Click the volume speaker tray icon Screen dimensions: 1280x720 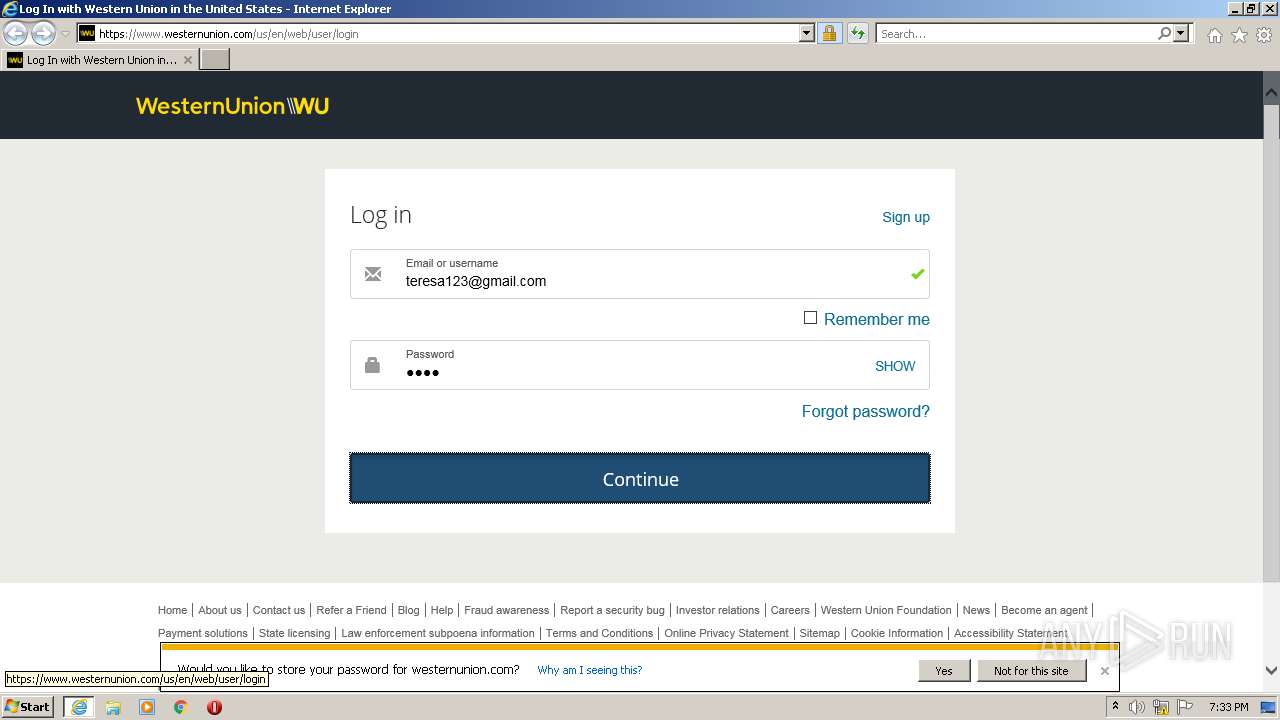tap(1137, 707)
